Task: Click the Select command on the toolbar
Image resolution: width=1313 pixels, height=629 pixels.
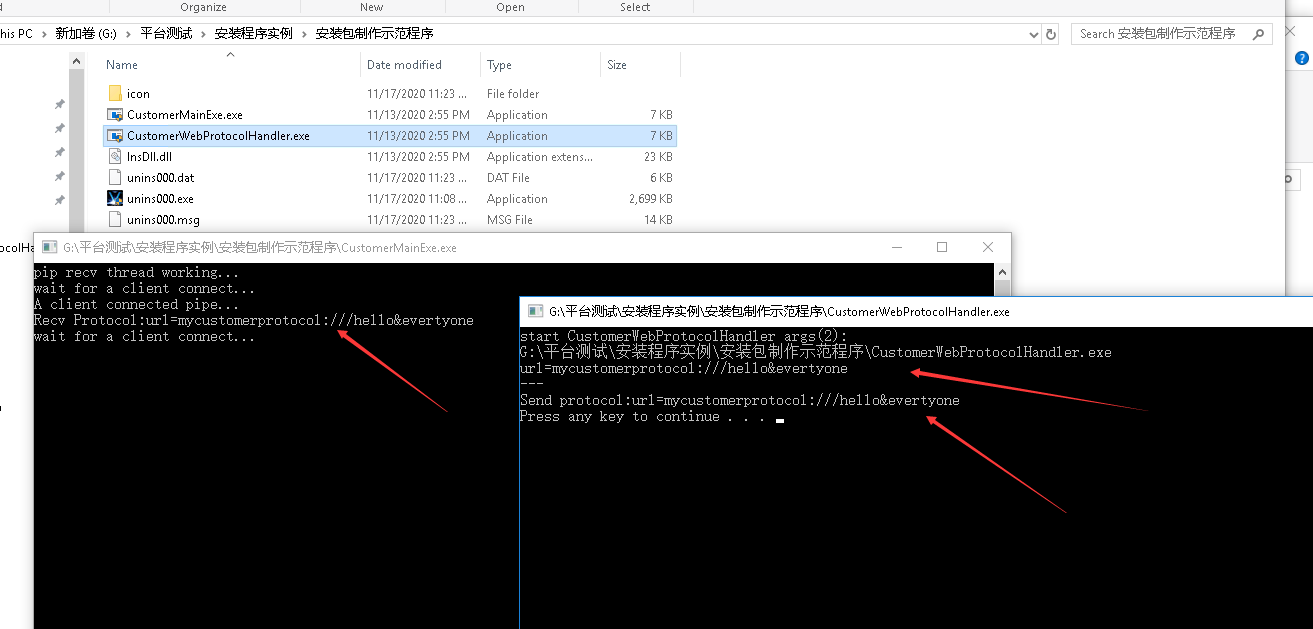Action: point(635,7)
